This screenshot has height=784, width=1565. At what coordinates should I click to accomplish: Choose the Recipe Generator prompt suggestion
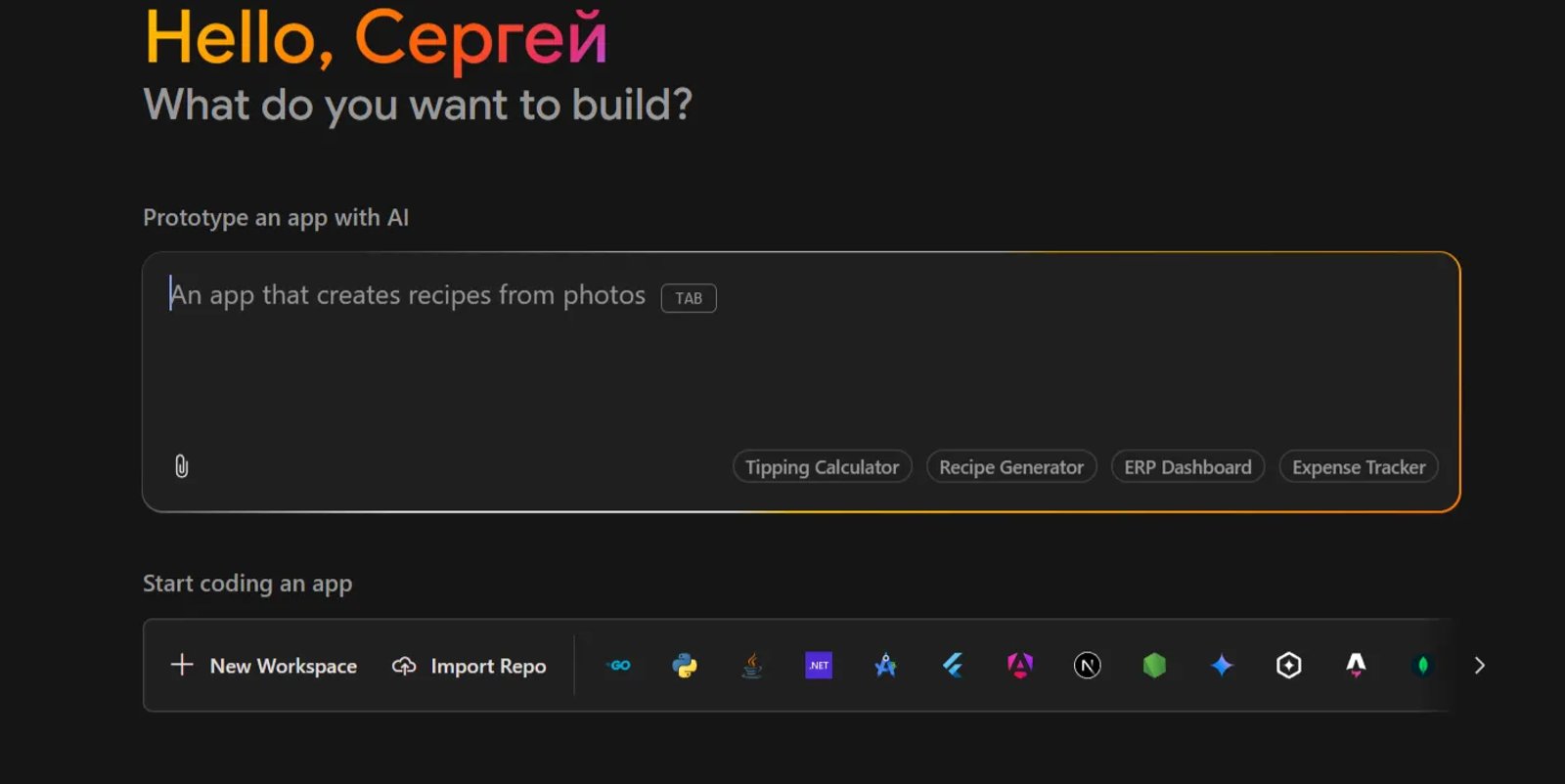coord(1010,466)
